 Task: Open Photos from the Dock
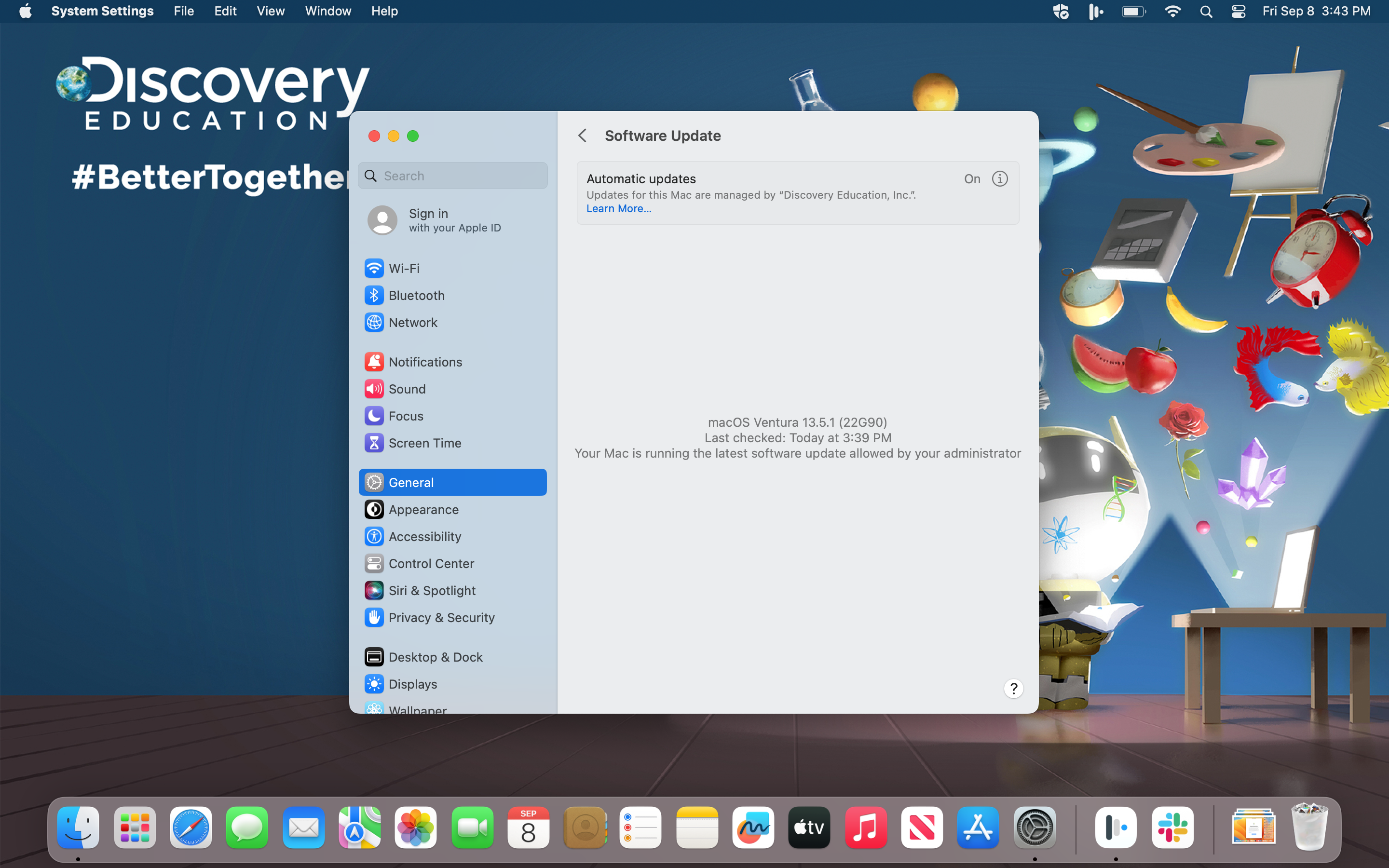416,827
